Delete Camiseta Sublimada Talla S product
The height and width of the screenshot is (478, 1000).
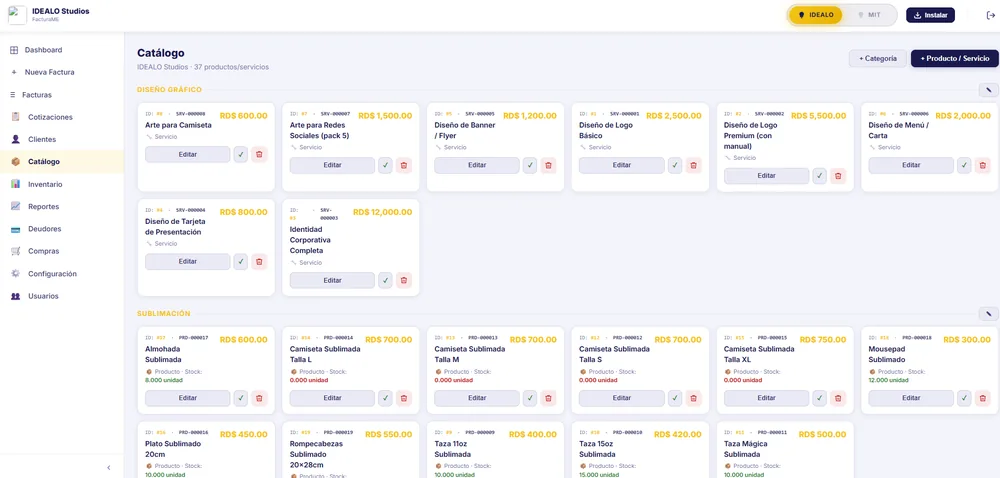(x=693, y=398)
